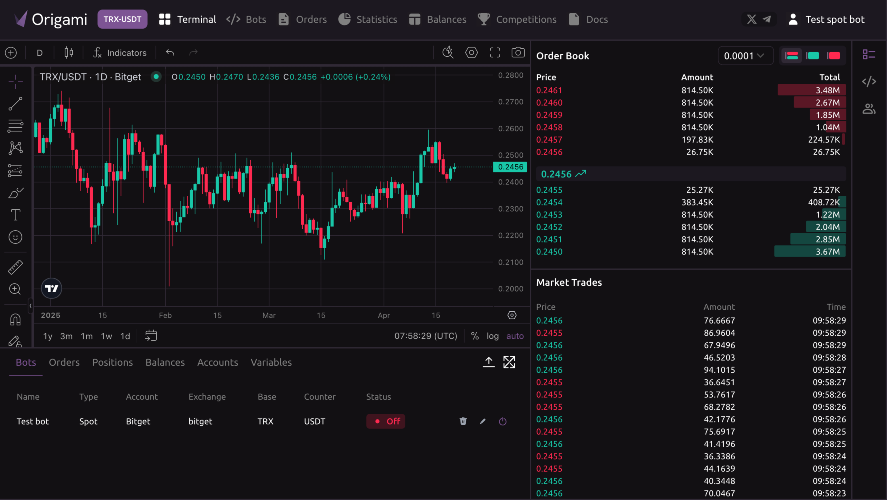Expand the 0.0001 order book precision dropdown
The height and width of the screenshot is (500, 887).
[744, 55]
